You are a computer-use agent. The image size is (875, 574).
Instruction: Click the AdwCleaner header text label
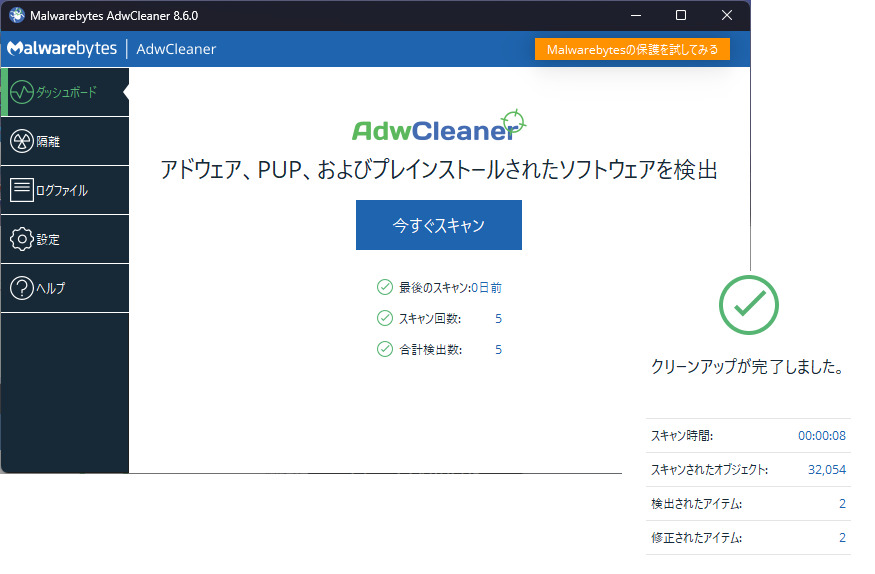176,49
